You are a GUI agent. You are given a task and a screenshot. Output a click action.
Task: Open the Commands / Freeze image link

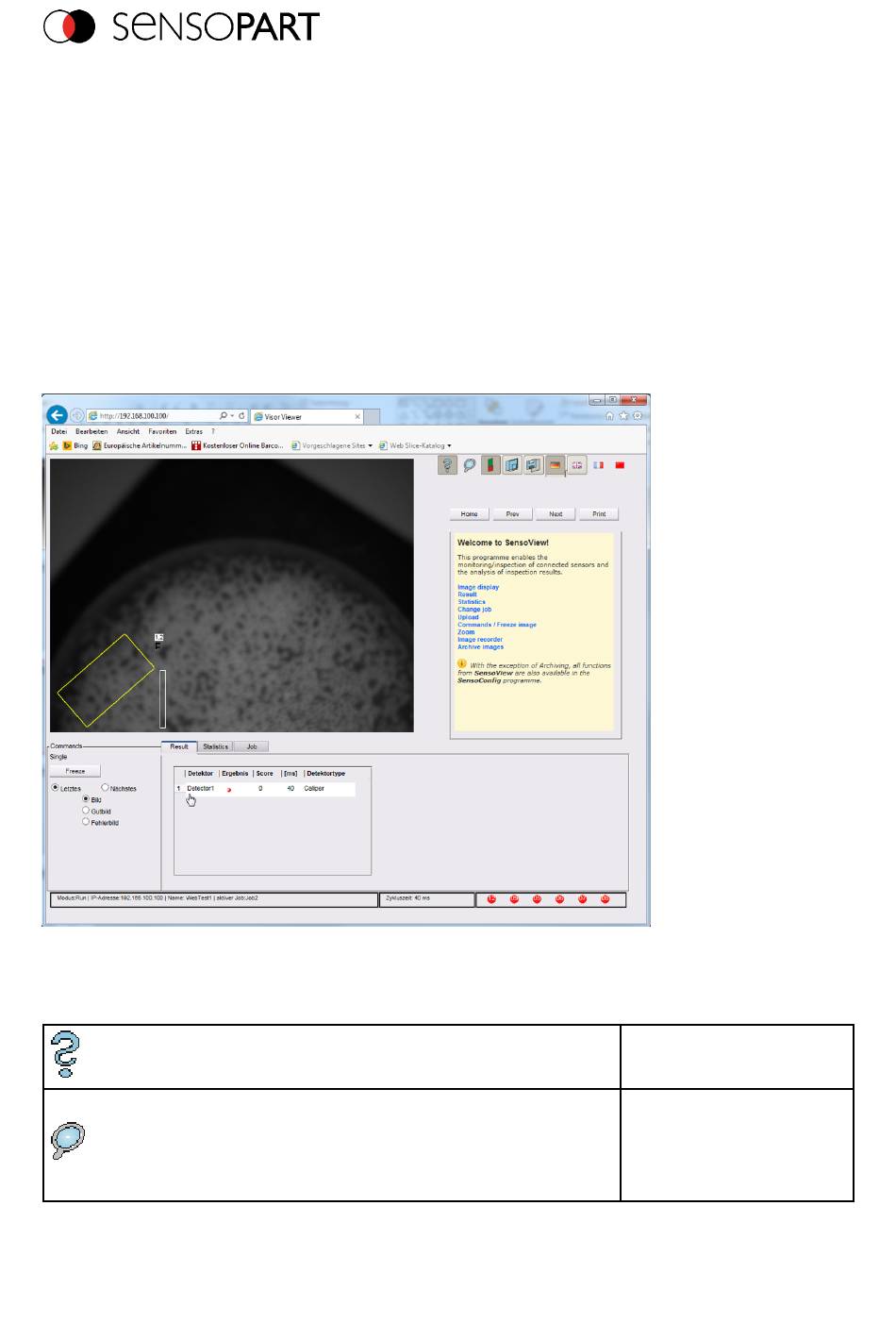497,625
